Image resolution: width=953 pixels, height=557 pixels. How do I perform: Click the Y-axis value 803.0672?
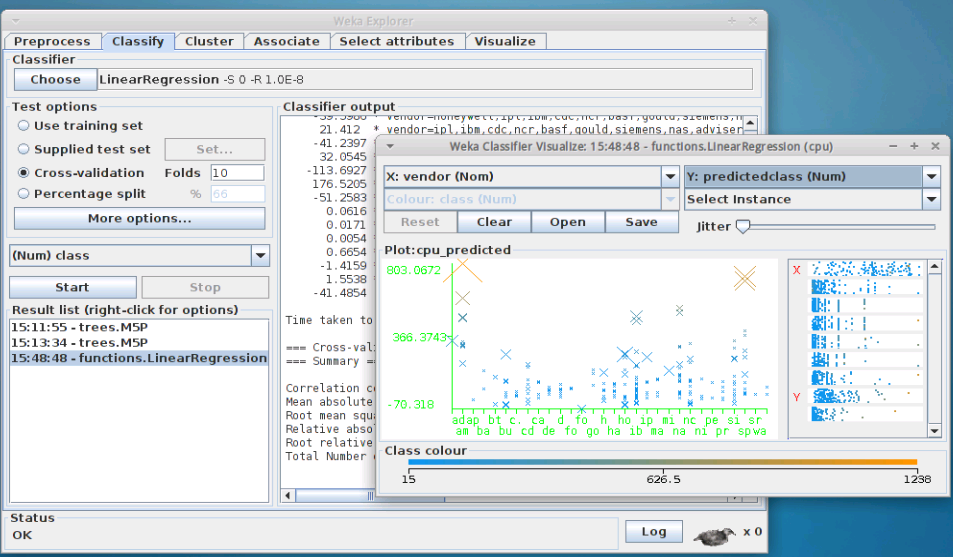click(413, 270)
